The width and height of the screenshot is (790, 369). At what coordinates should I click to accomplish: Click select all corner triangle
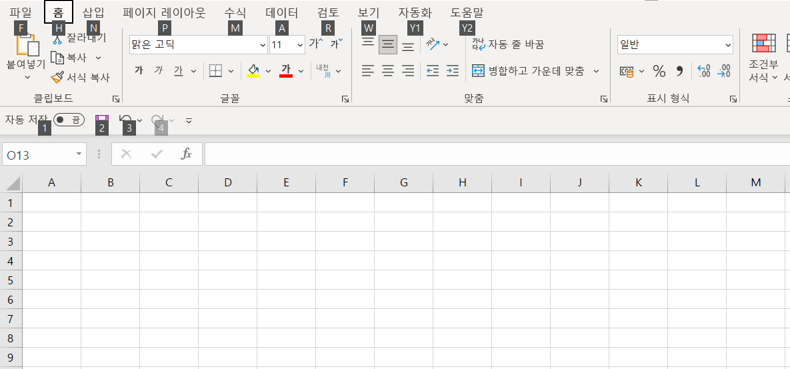pyautogui.click(x=14, y=182)
